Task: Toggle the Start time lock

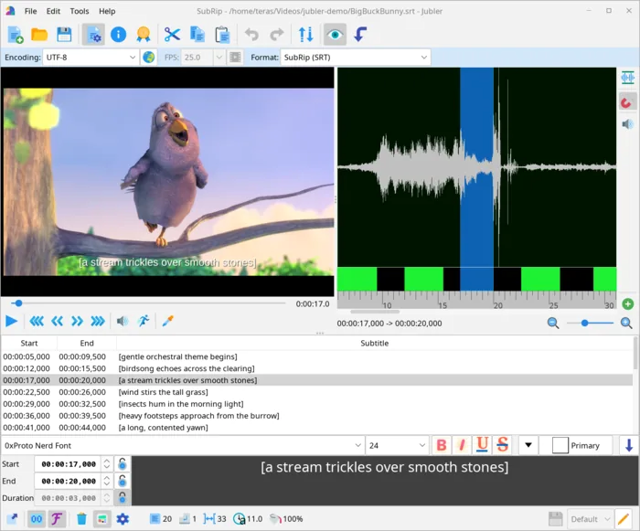Action: [122, 464]
